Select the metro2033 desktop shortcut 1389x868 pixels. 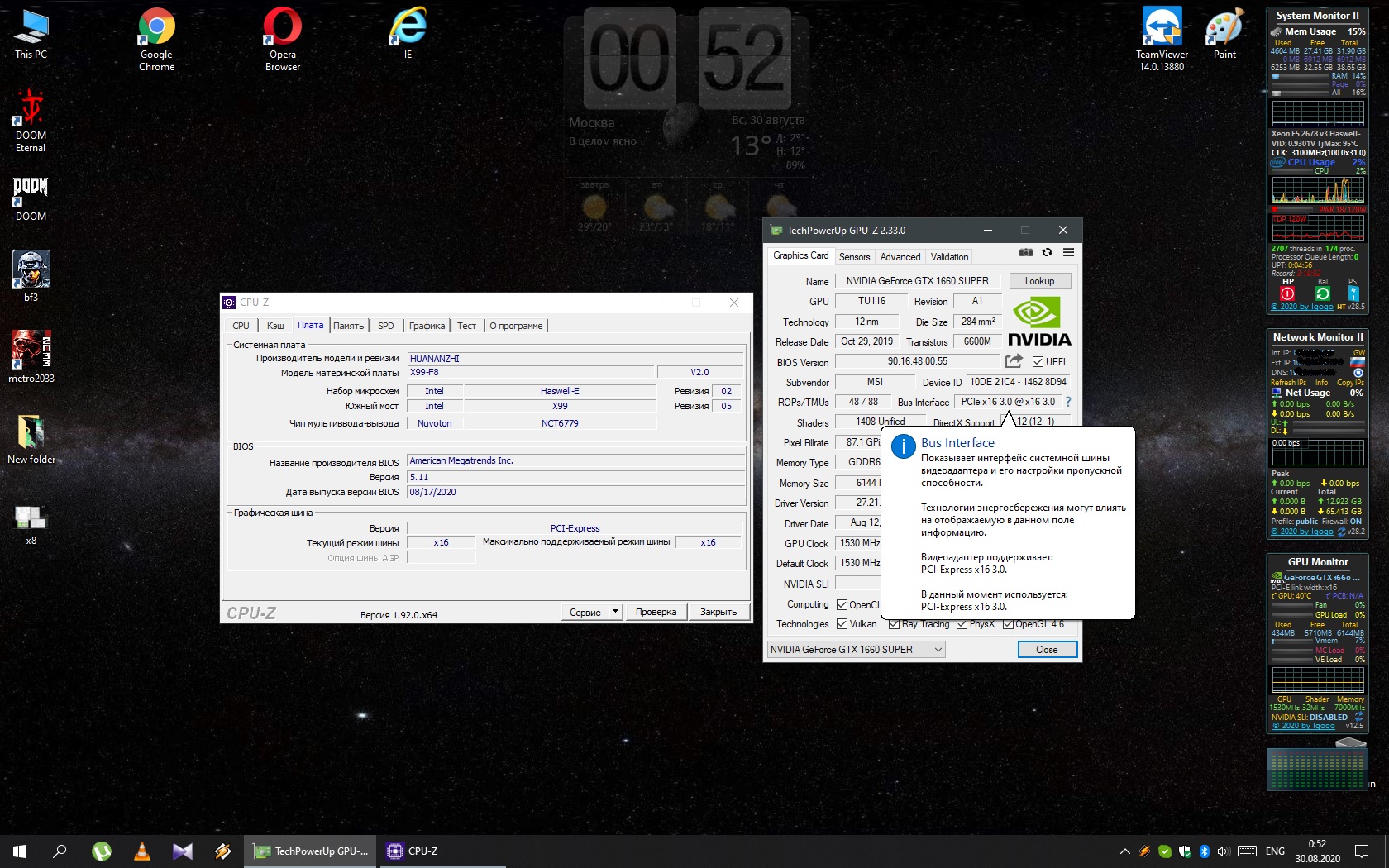click(x=31, y=358)
